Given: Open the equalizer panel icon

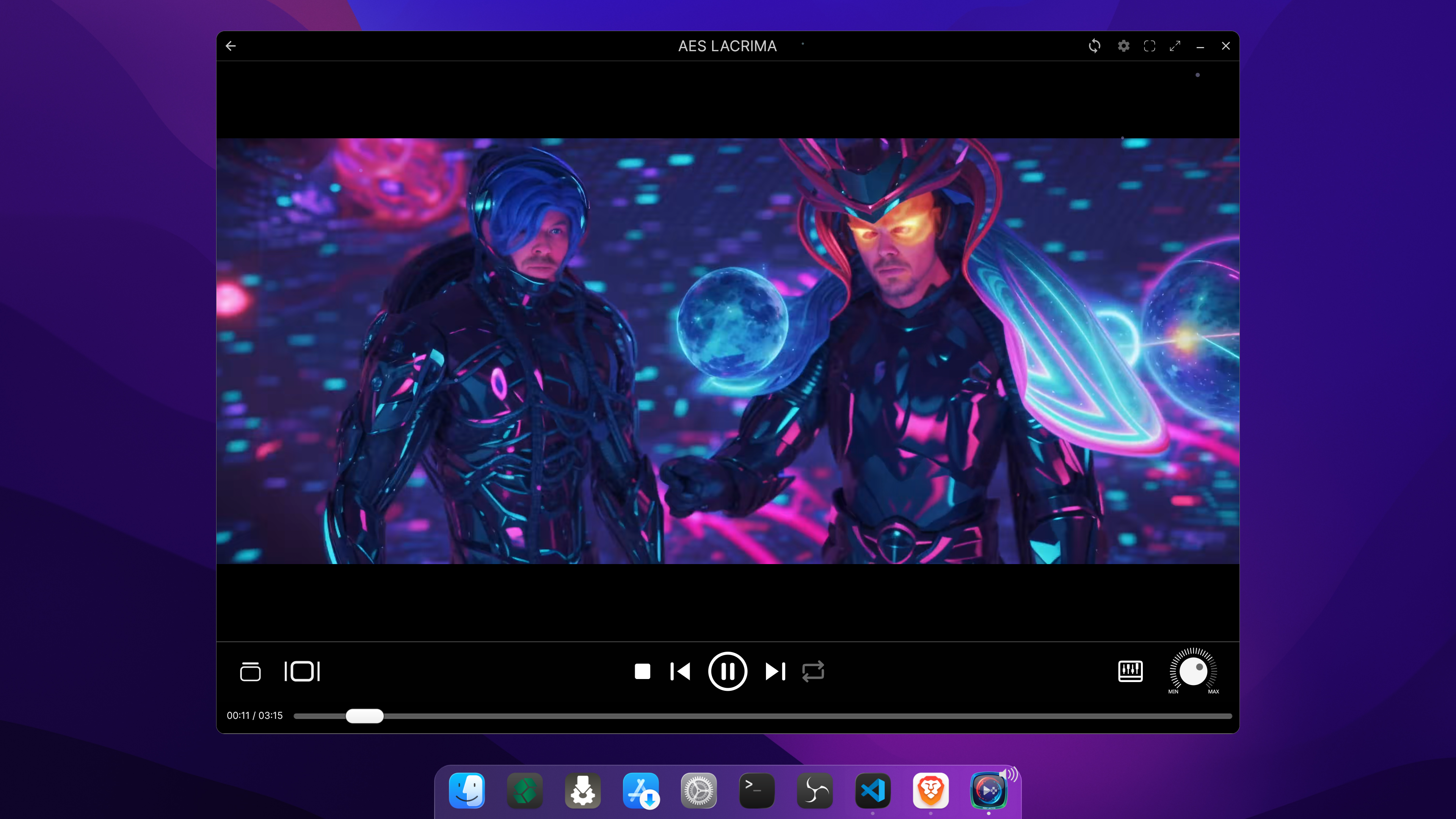Looking at the screenshot, I should 1130,671.
